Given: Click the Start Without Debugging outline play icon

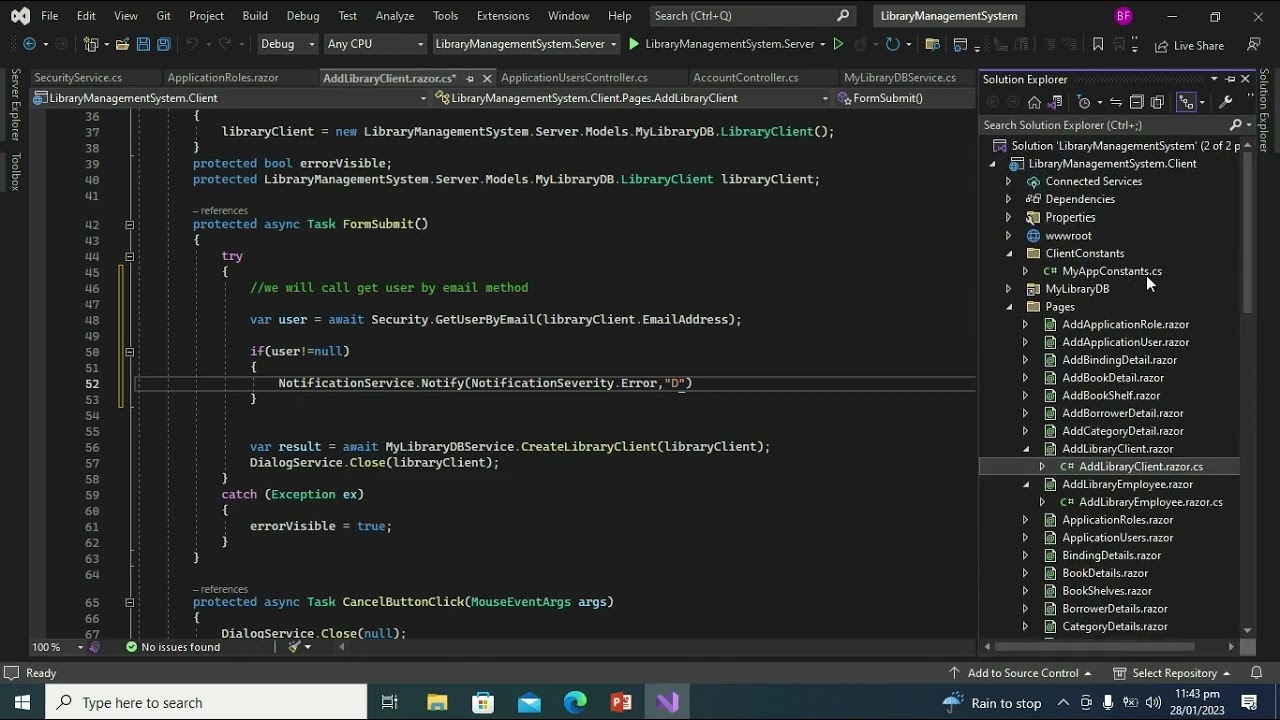Looking at the screenshot, I should (838, 44).
